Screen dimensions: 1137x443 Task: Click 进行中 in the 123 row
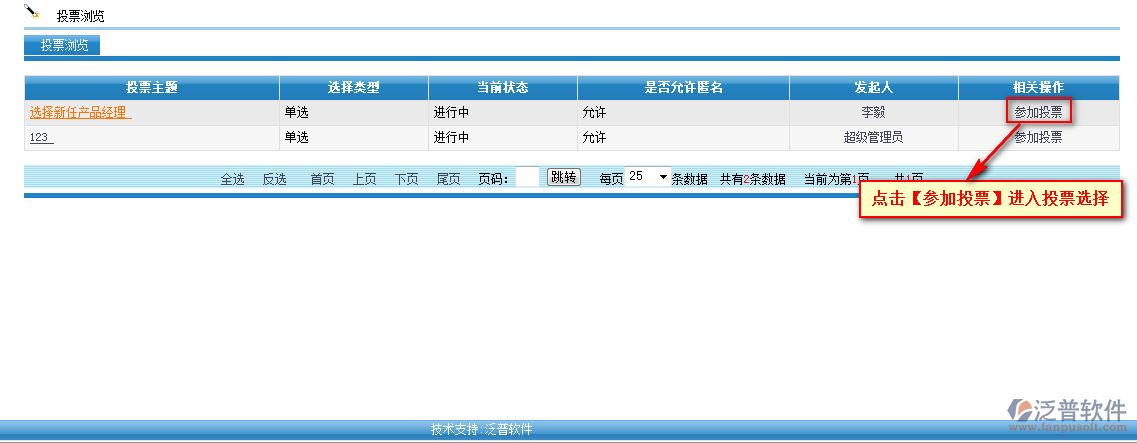pyautogui.click(x=452, y=138)
